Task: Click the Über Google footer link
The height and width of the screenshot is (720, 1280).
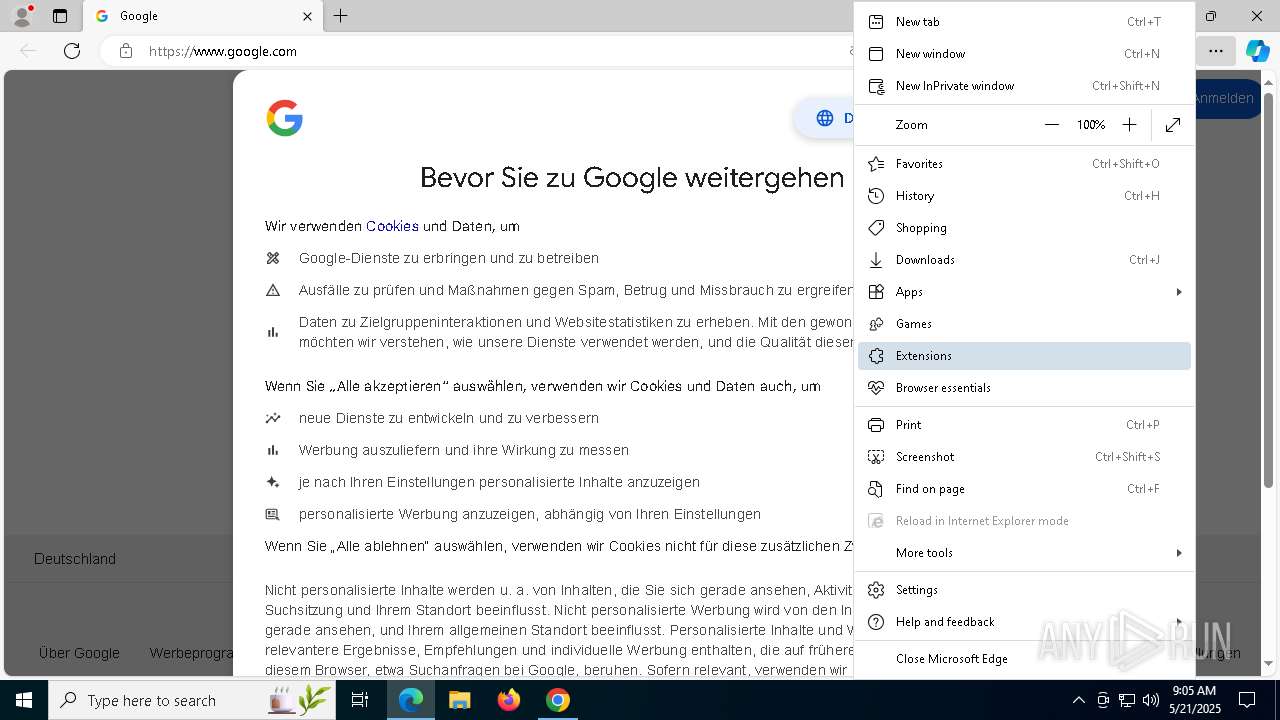Action: pyautogui.click(x=79, y=653)
